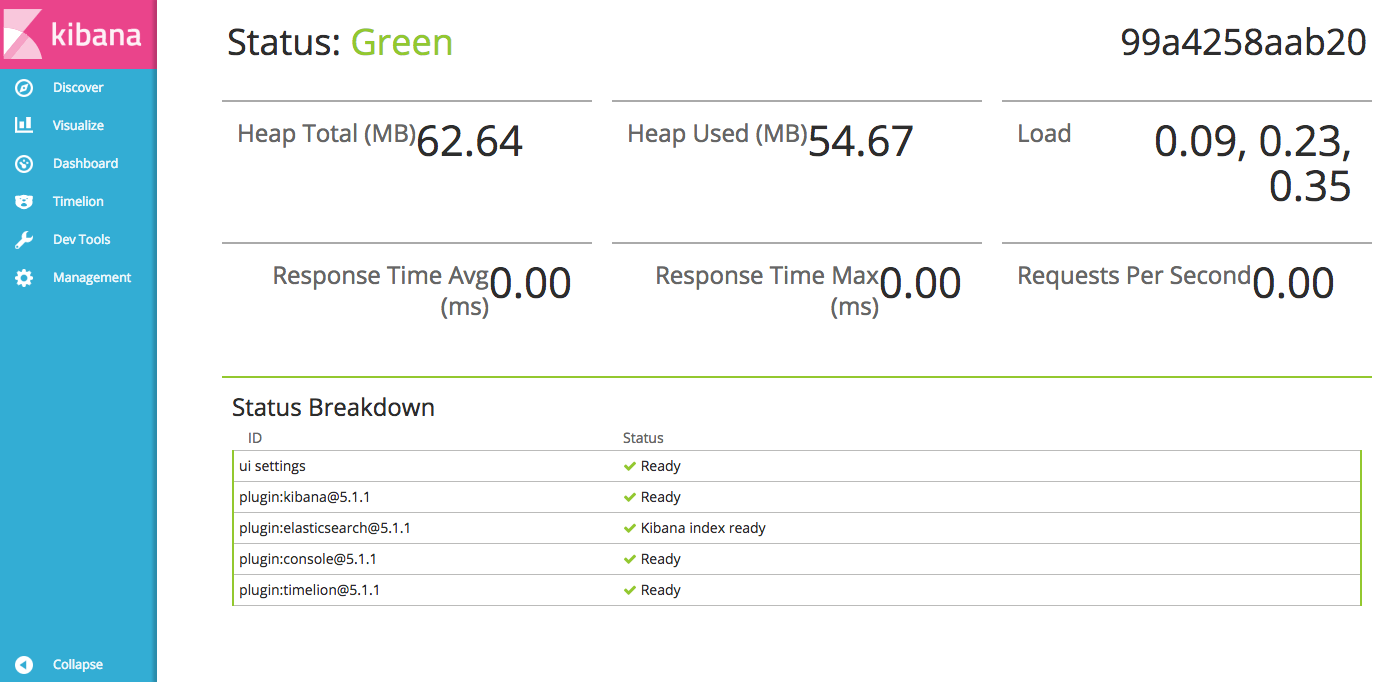Click the 'Heap Total (MB)' label

point(326,134)
